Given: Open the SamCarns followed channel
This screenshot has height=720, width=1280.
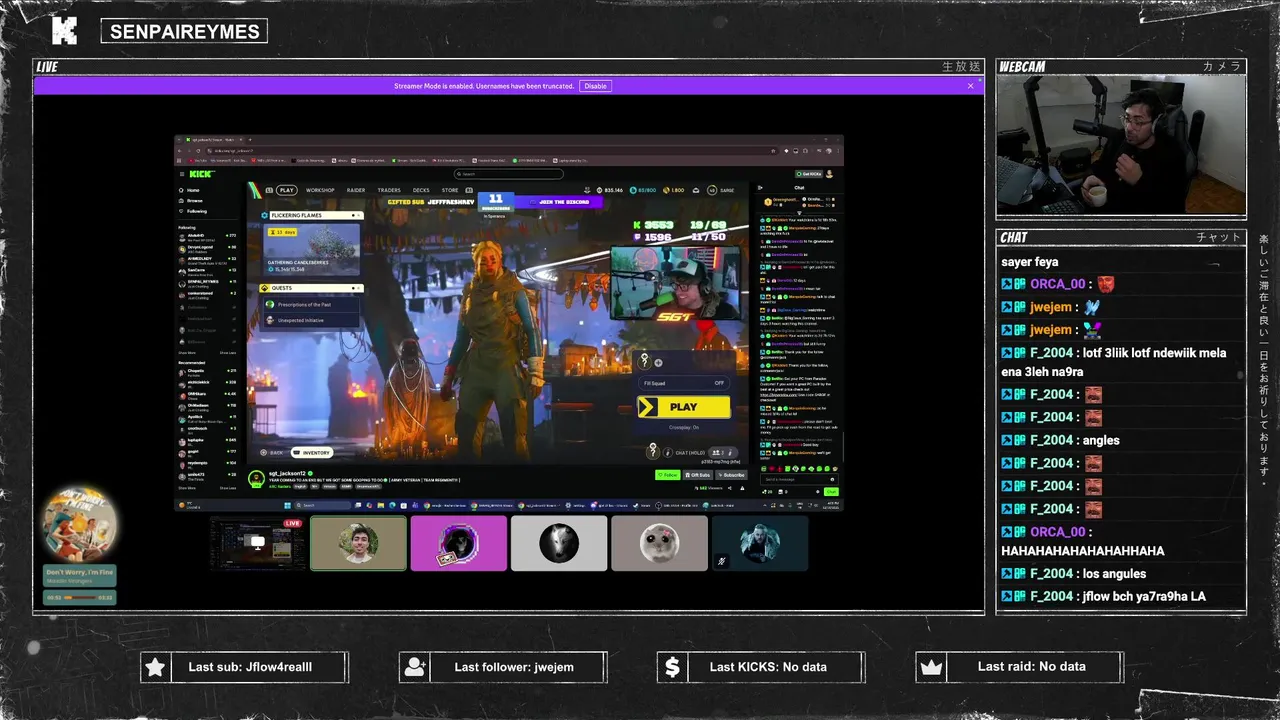Looking at the screenshot, I should tap(207, 271).
